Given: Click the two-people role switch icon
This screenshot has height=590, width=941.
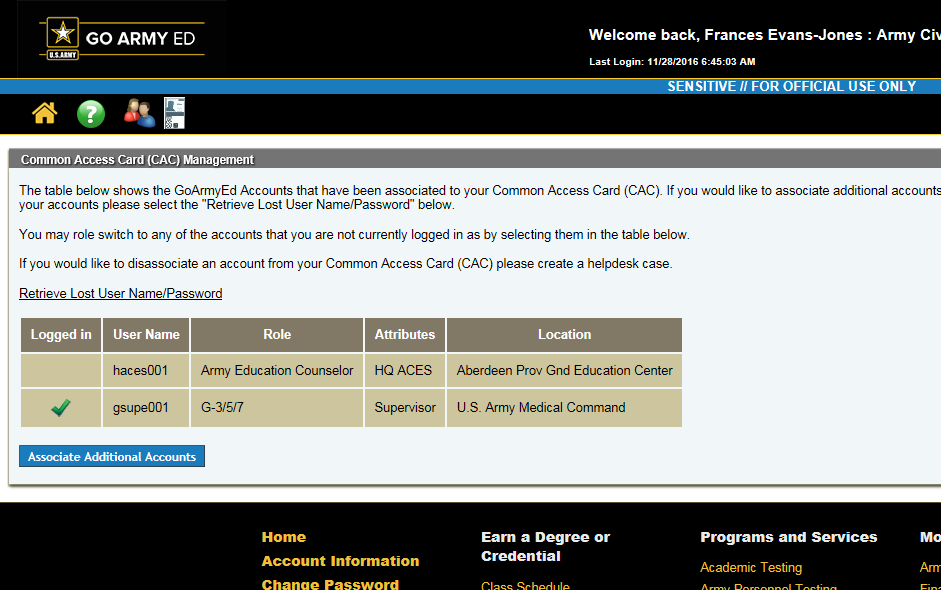Looking at the screenshot, I should (x=139, y=113).
